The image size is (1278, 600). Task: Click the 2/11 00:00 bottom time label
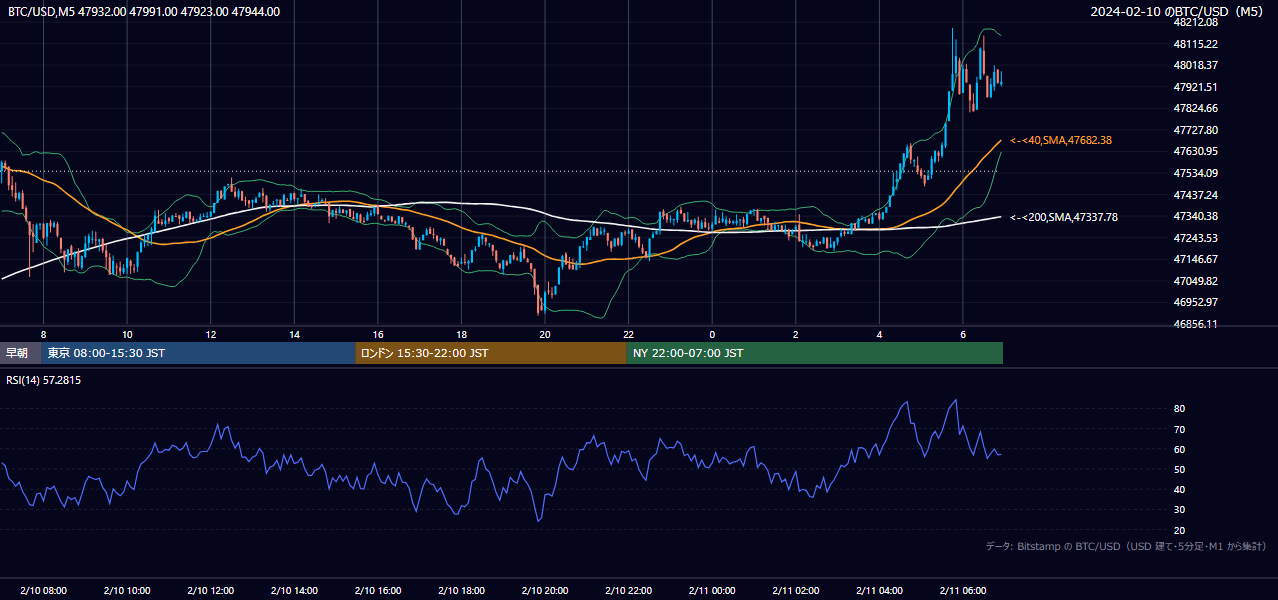point(712,590)
